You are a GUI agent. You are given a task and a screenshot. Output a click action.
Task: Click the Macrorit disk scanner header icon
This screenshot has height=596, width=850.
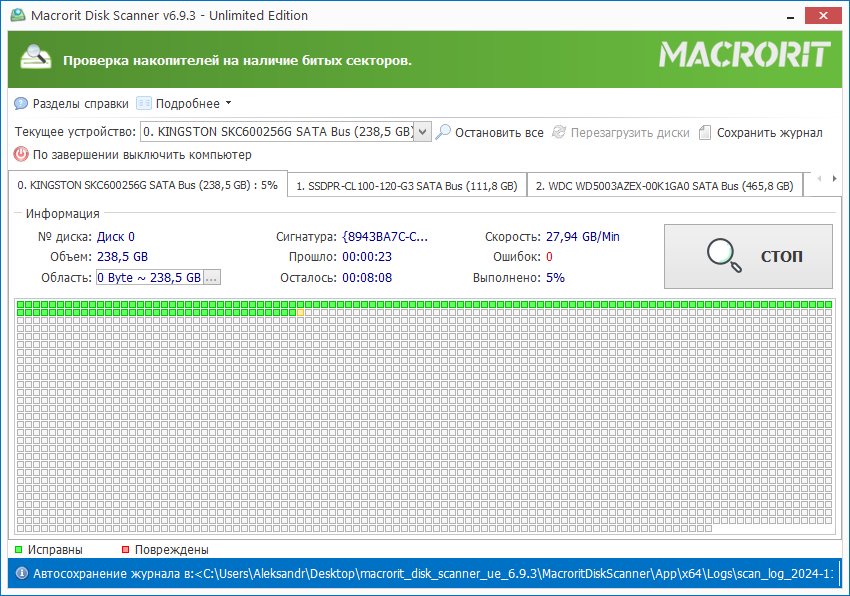35,59
